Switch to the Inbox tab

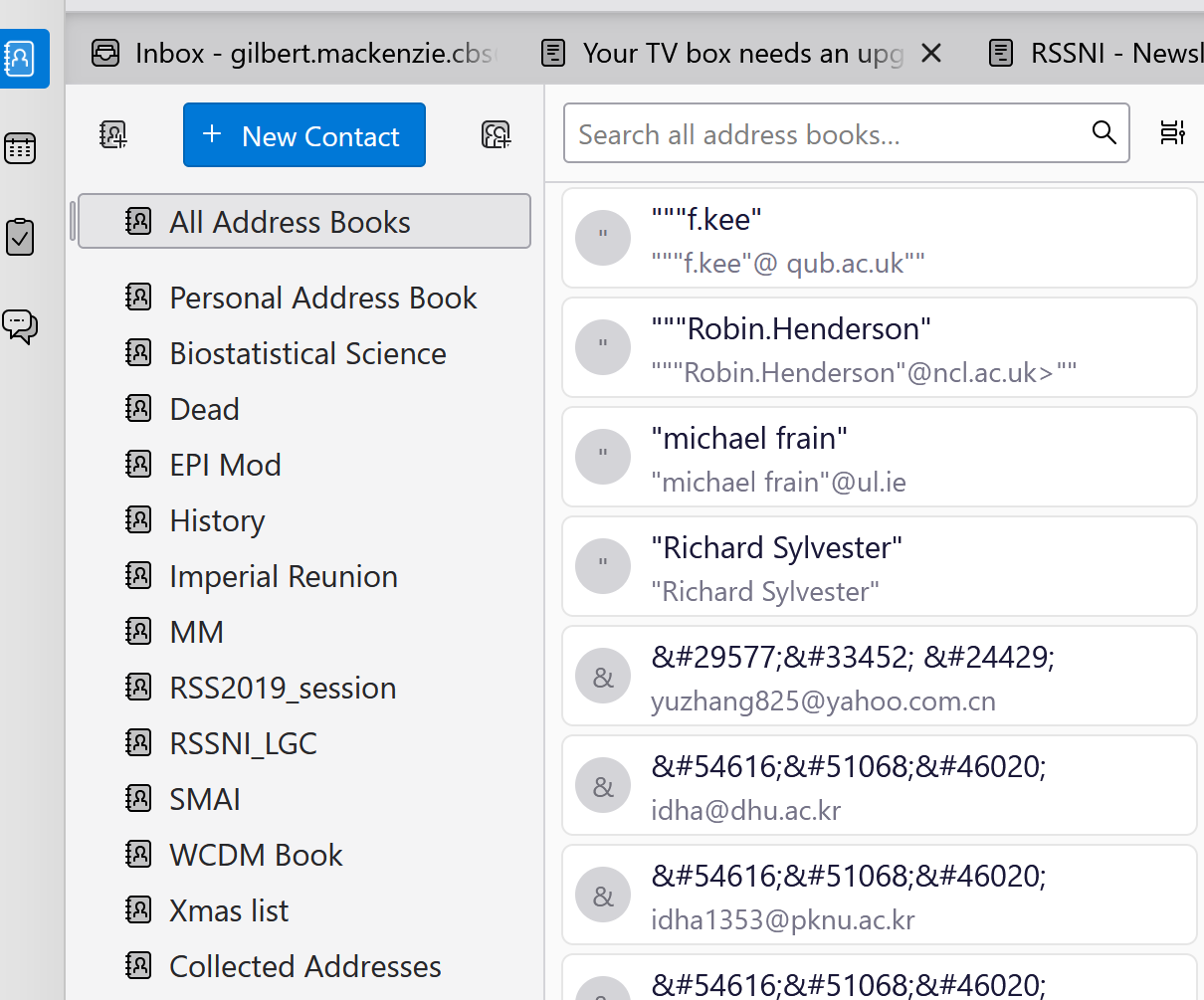299,53
